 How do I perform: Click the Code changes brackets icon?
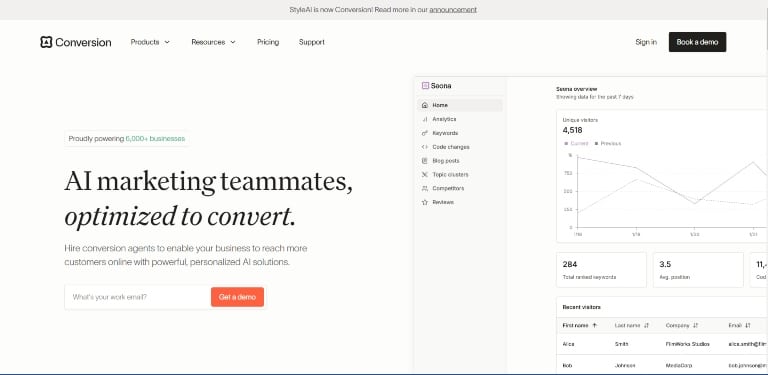coord(425,147)
